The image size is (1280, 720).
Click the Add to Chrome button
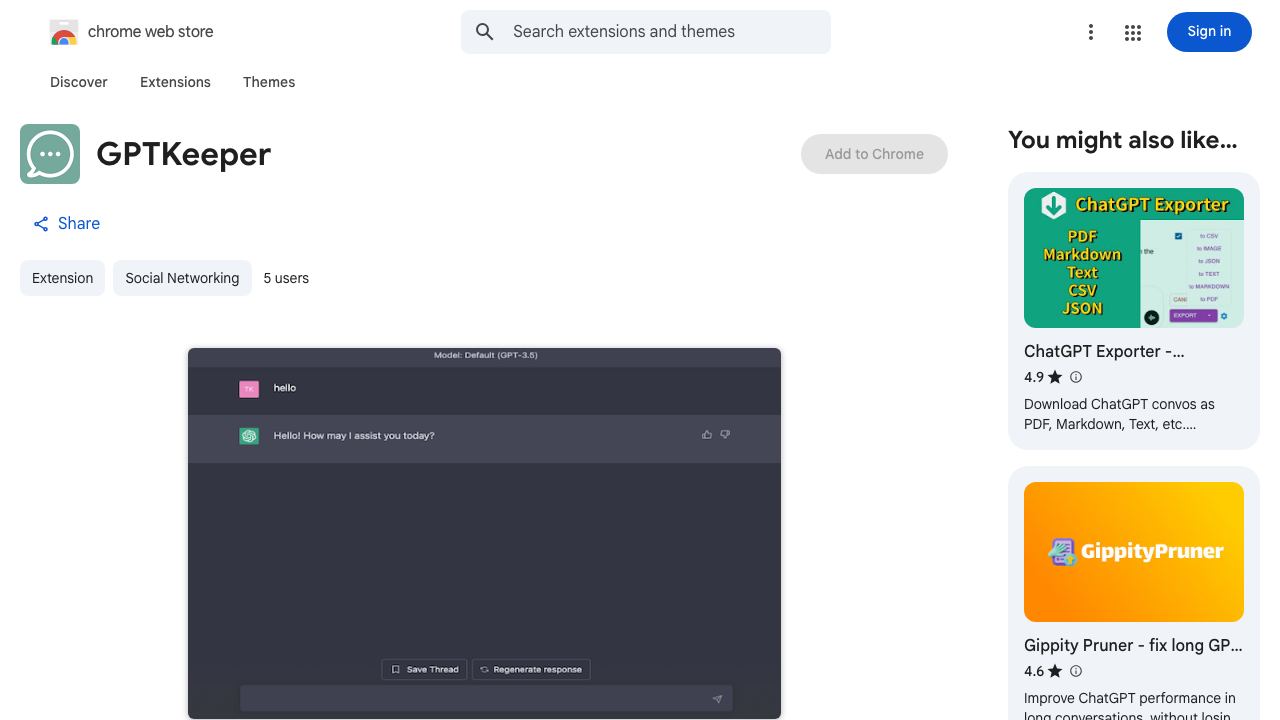tap(874, 154)
